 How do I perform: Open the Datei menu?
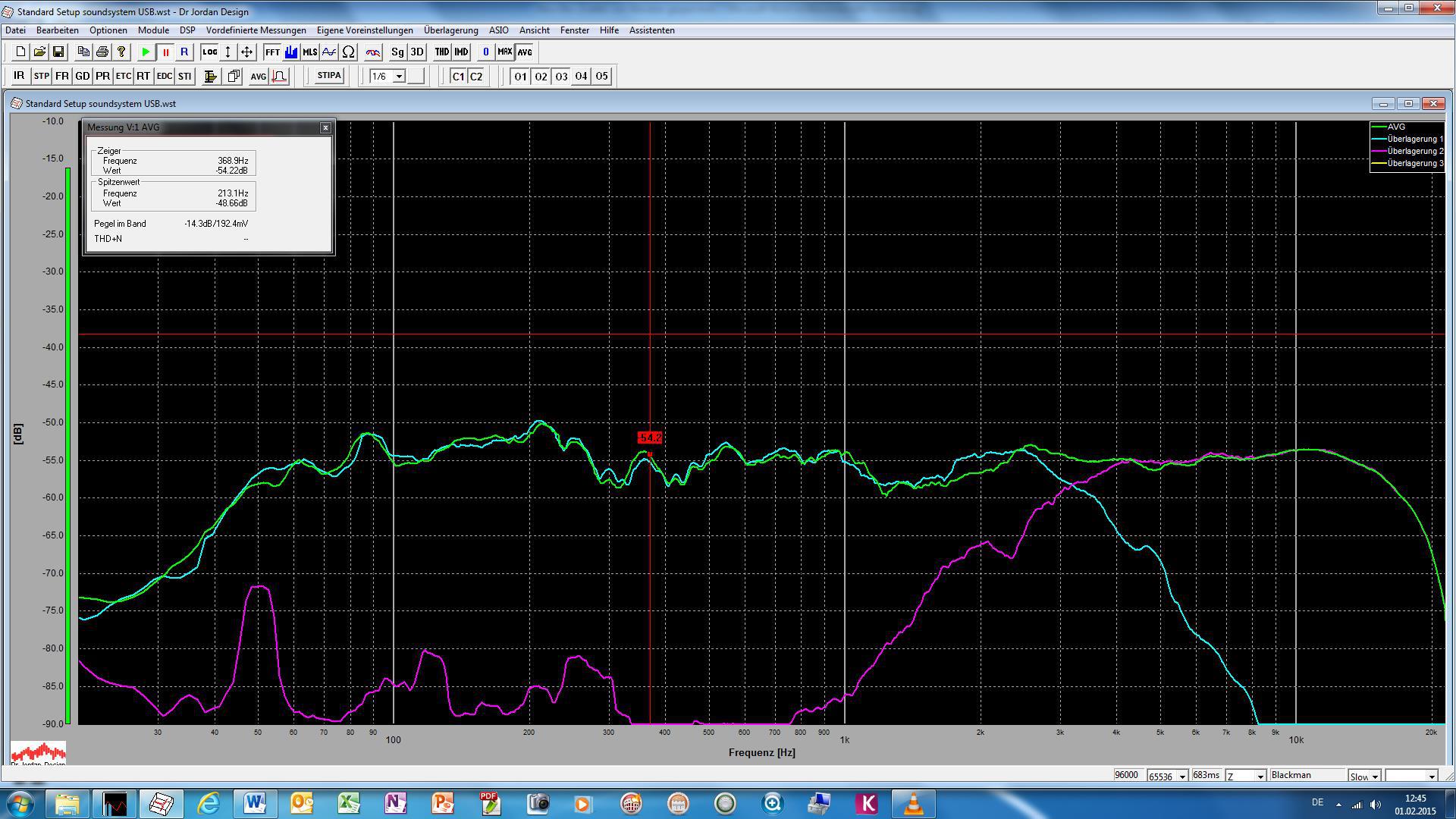point(15,30)
